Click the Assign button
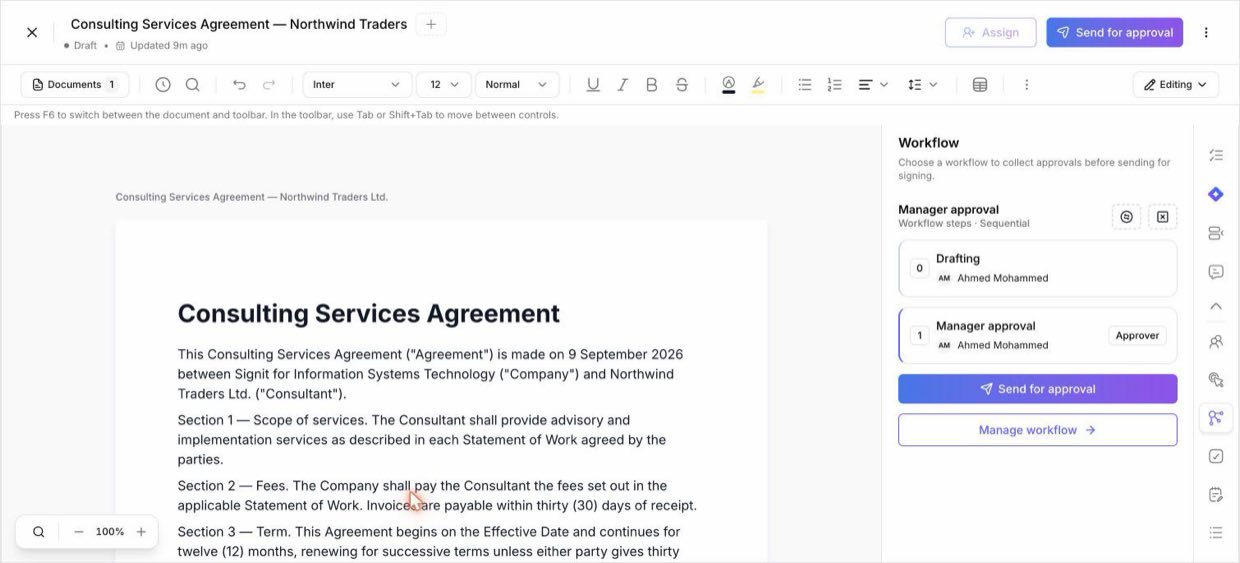 tap(990, 32)
